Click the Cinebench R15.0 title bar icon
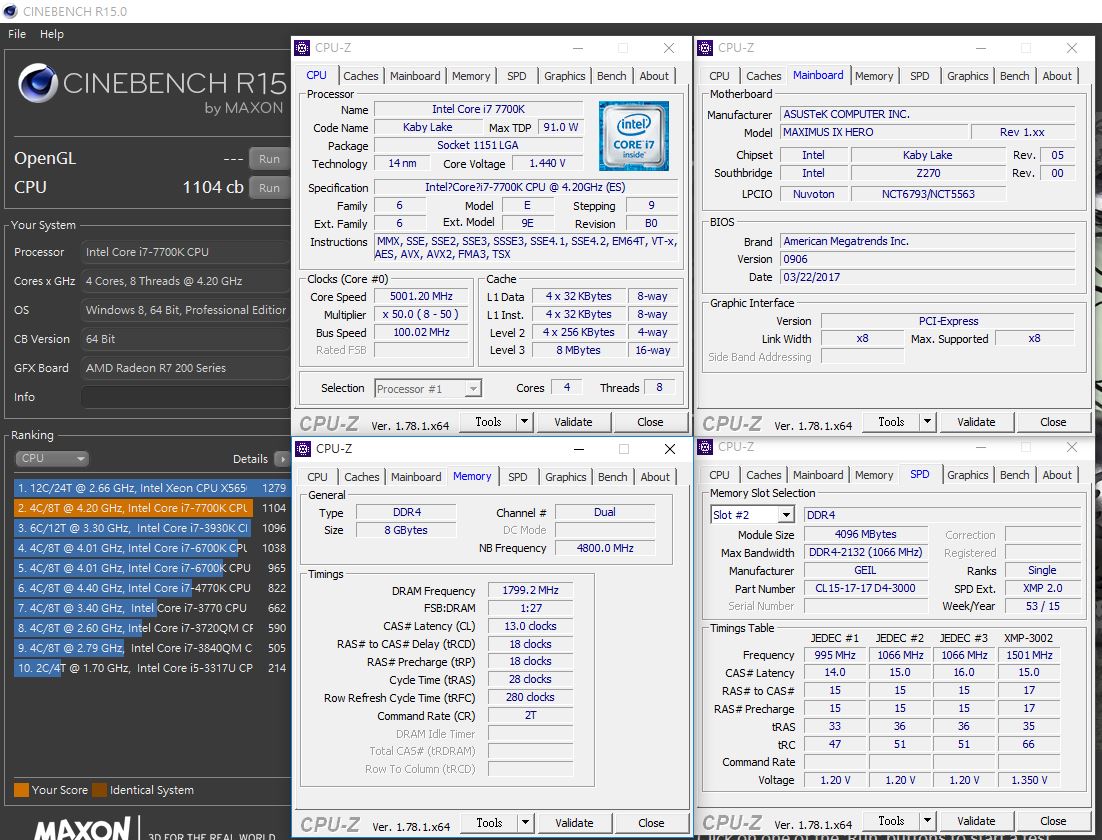Screen dimensions: 1102x840 point(10,11)
